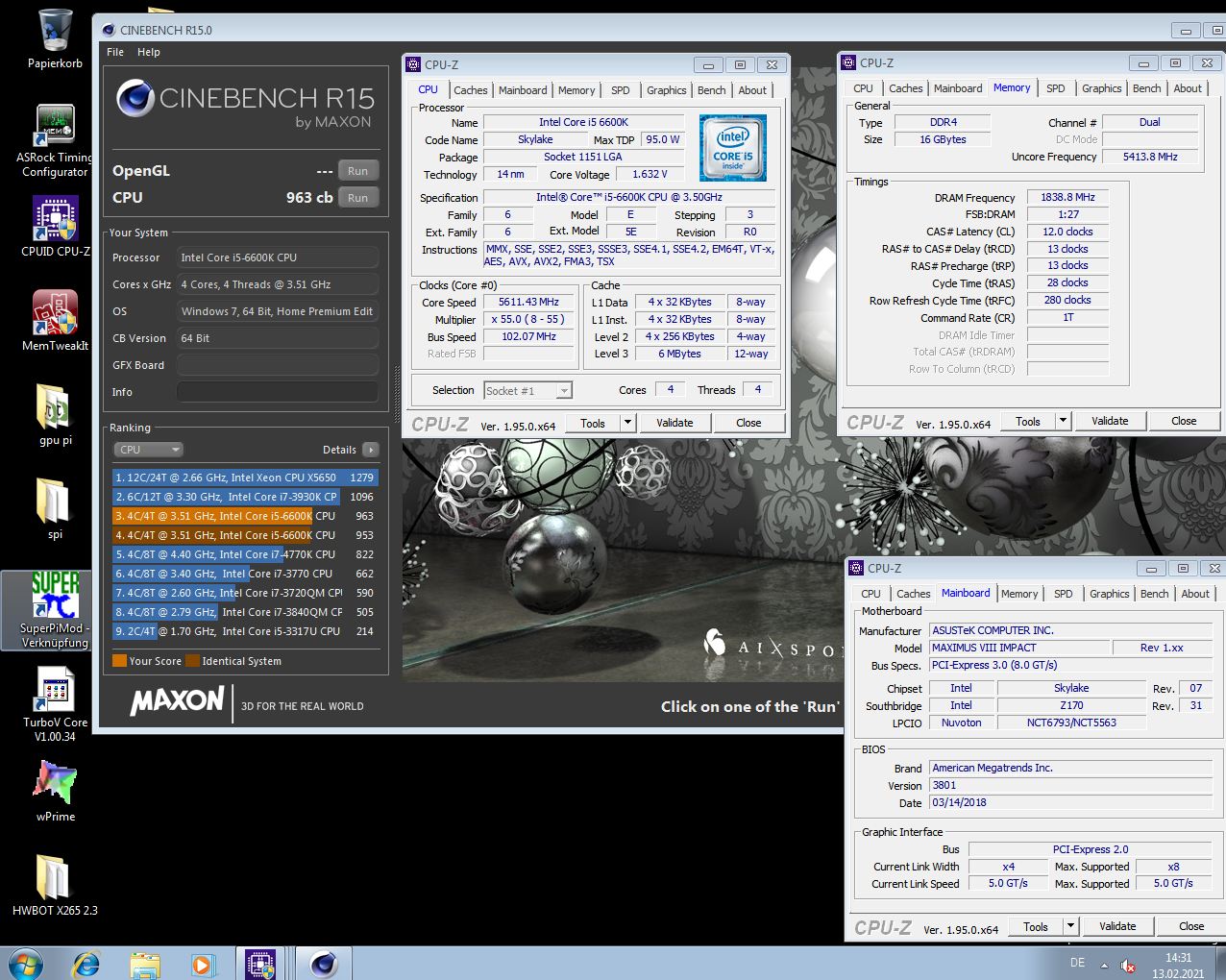Launch ASRock Timing Configurator desktop icon
1226x980 pixels.
click(55, 141)
